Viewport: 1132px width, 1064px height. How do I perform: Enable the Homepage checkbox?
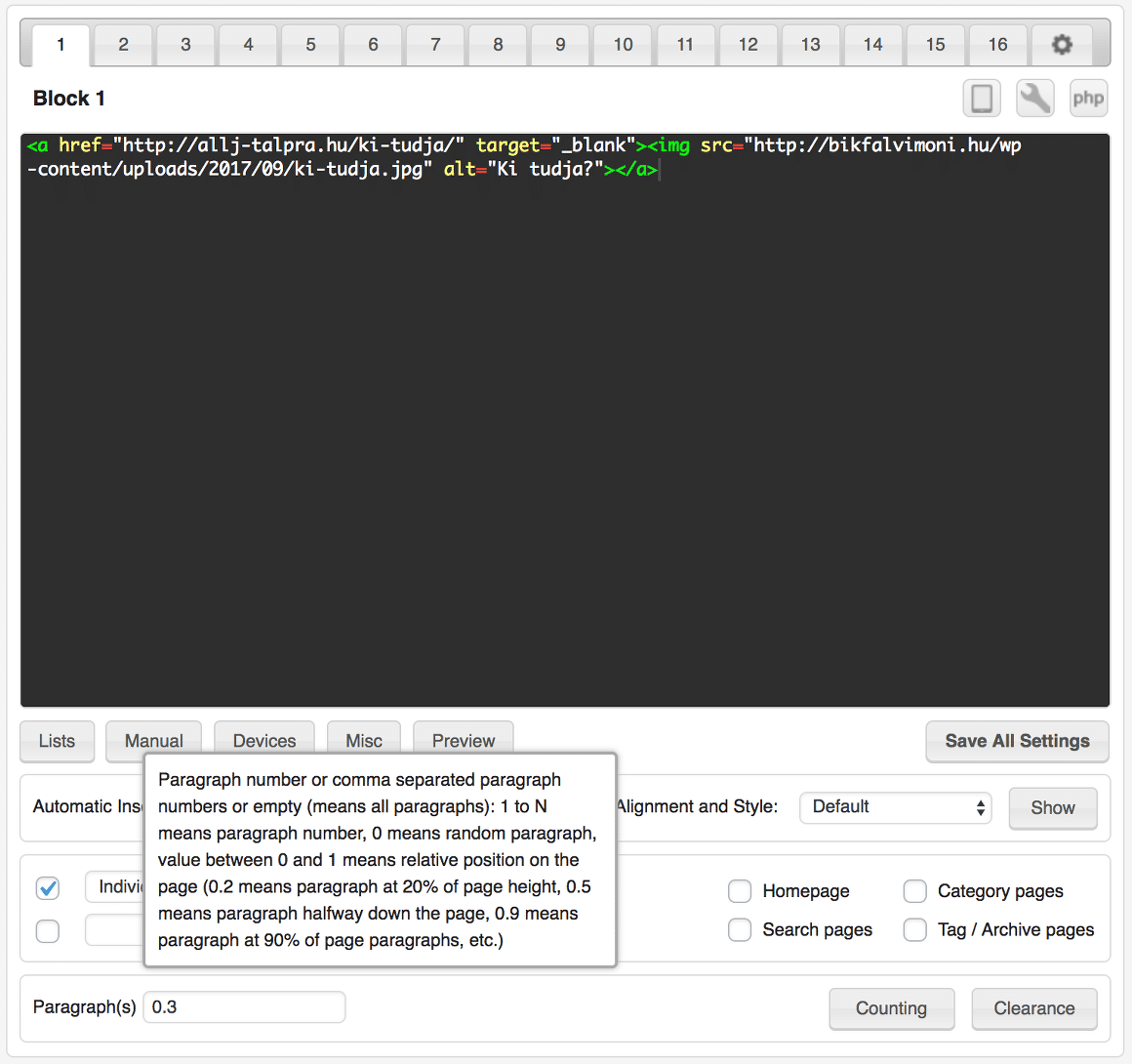[x=740, y=891]
